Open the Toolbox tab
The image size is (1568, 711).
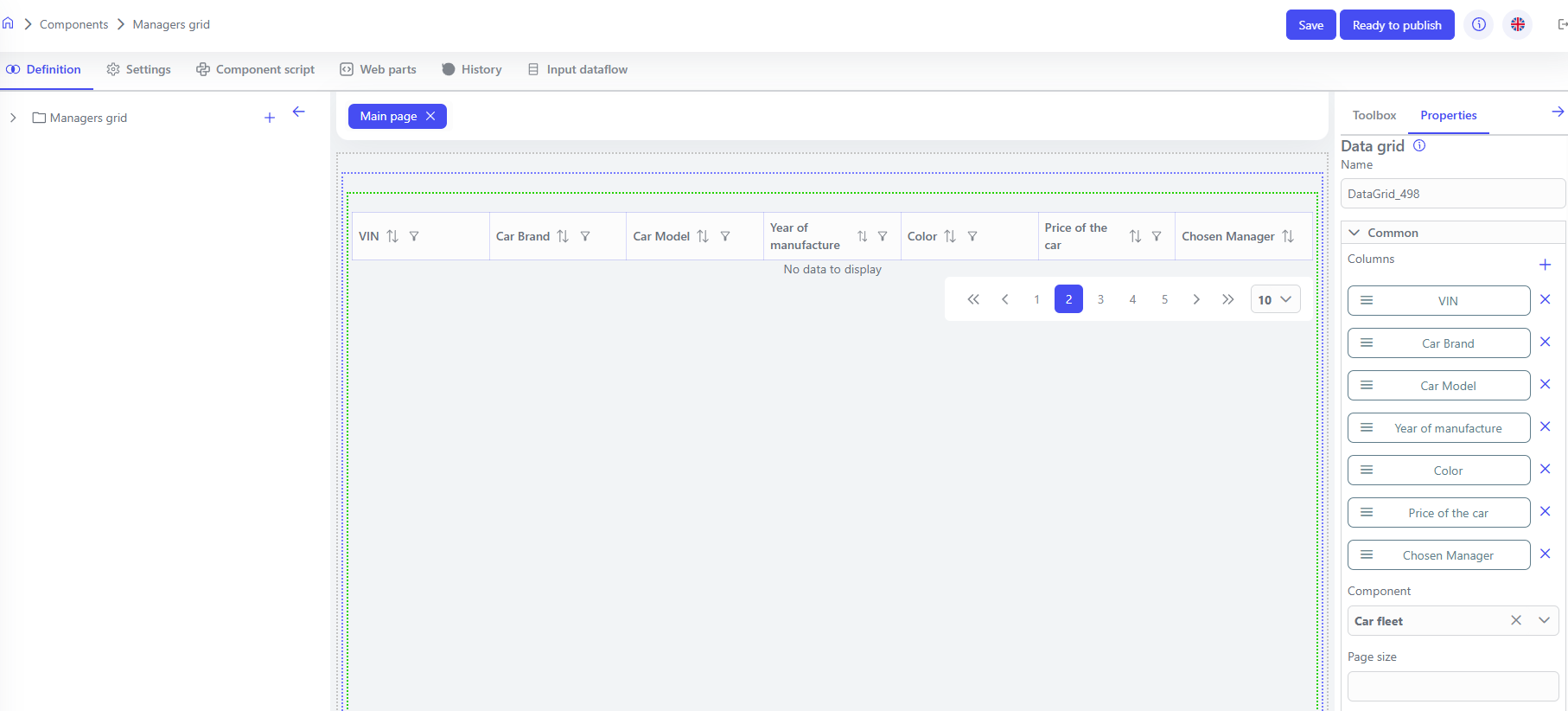tap(1374, 115)
